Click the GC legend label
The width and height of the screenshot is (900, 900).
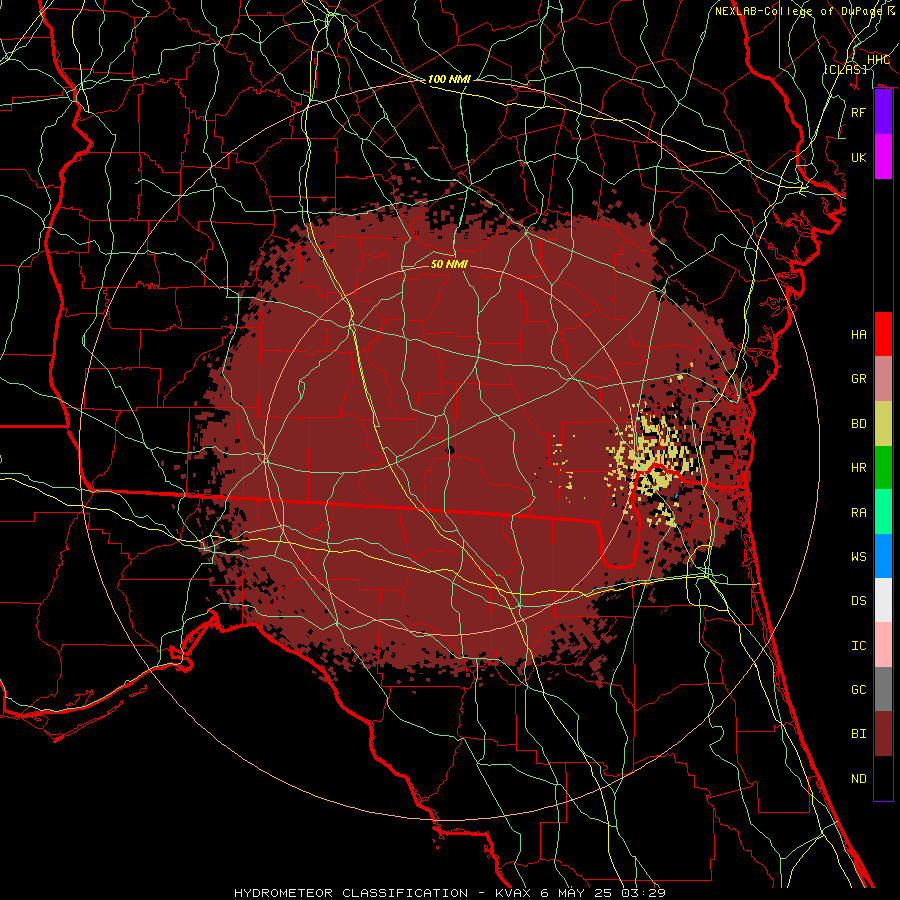point(859,690)
